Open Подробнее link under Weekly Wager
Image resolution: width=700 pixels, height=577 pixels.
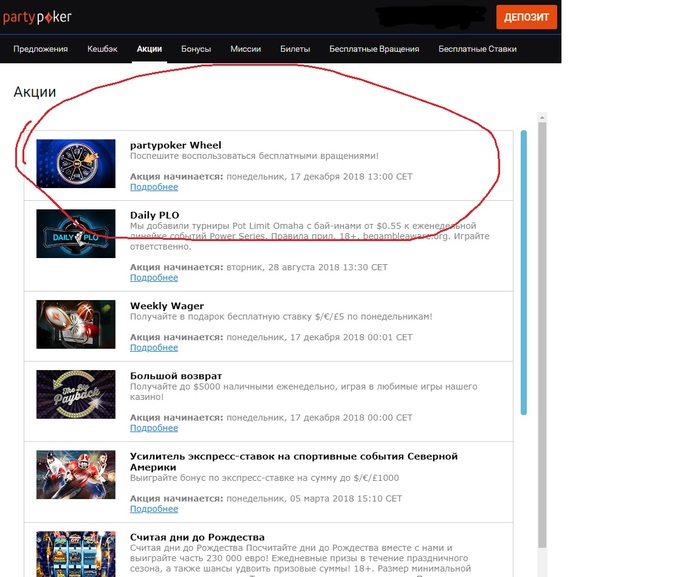click(154, 347)
